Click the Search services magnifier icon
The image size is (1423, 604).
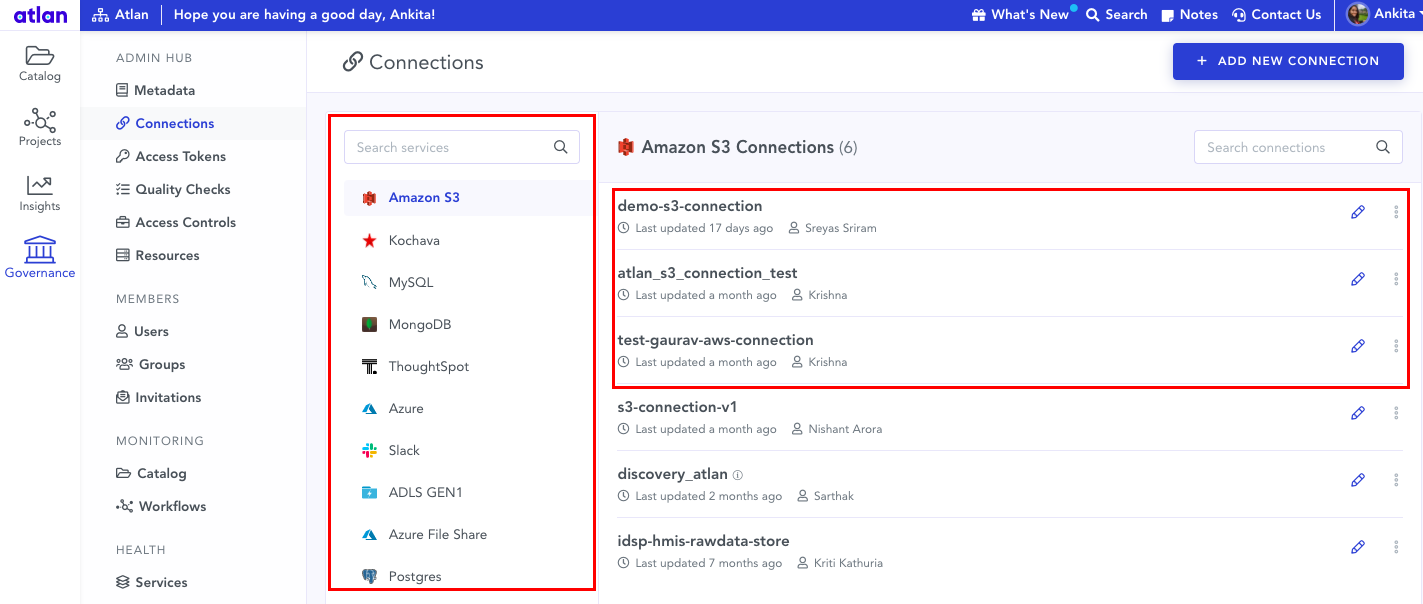point(561,147)
